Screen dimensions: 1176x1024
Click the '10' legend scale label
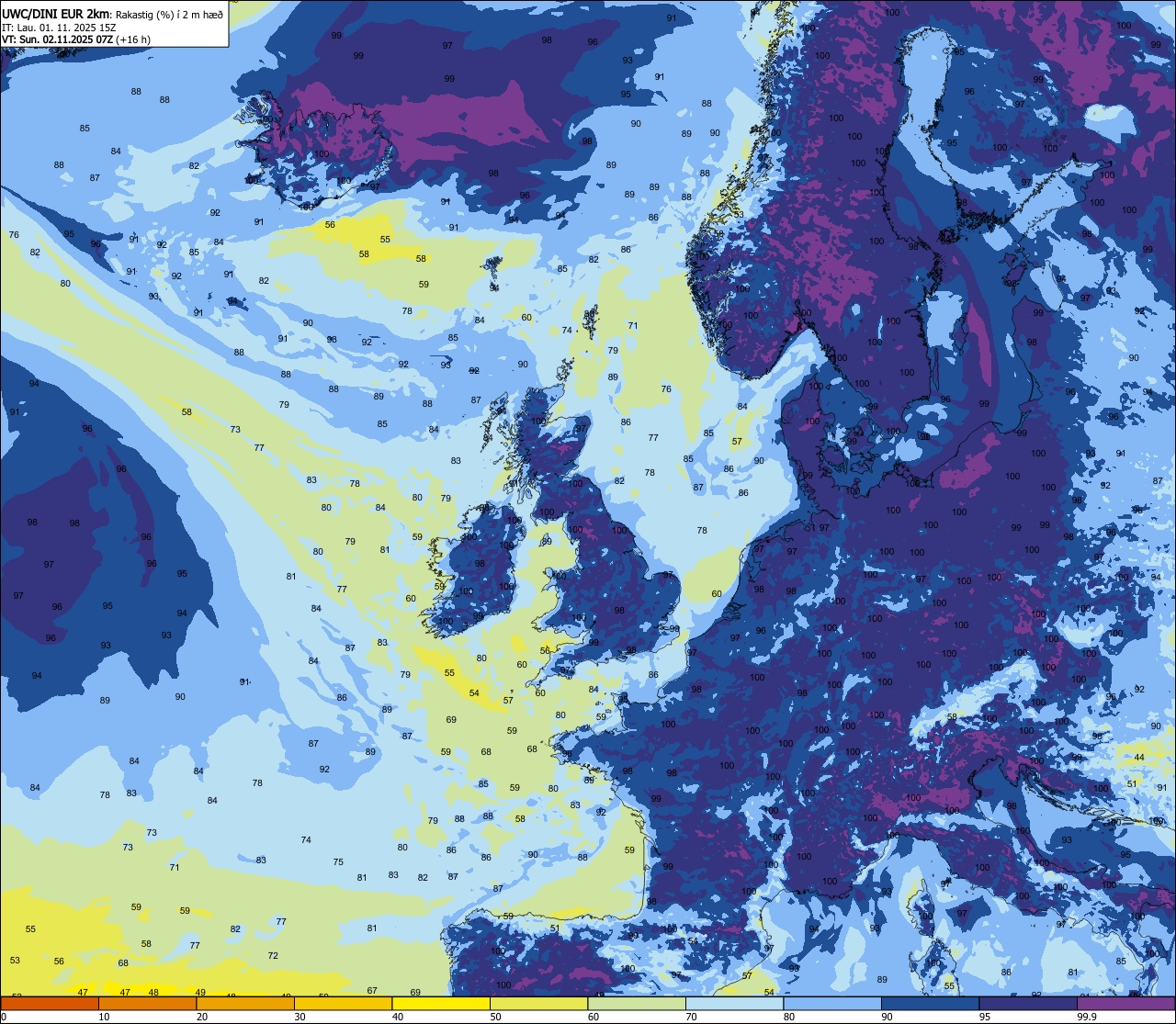pos(104,1017)
